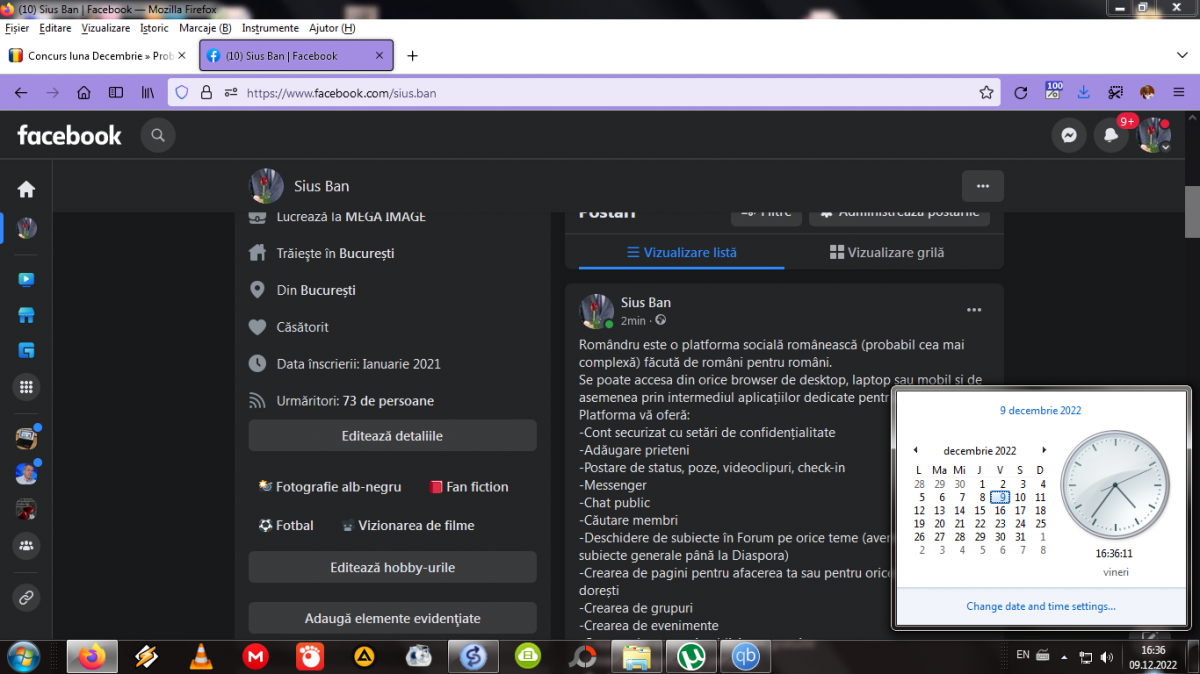Click the Editează detaliile button

click(x=392, y=436)
